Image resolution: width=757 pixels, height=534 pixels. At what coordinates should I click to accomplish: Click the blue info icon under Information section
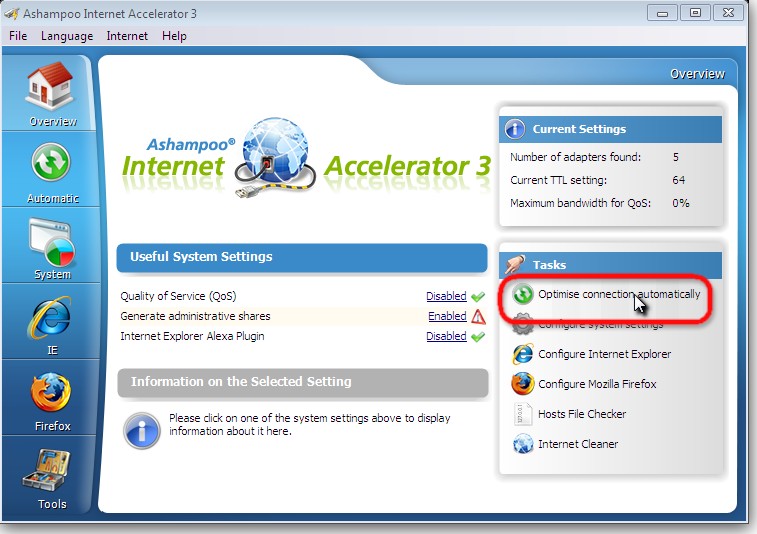[x=141, y=431]
